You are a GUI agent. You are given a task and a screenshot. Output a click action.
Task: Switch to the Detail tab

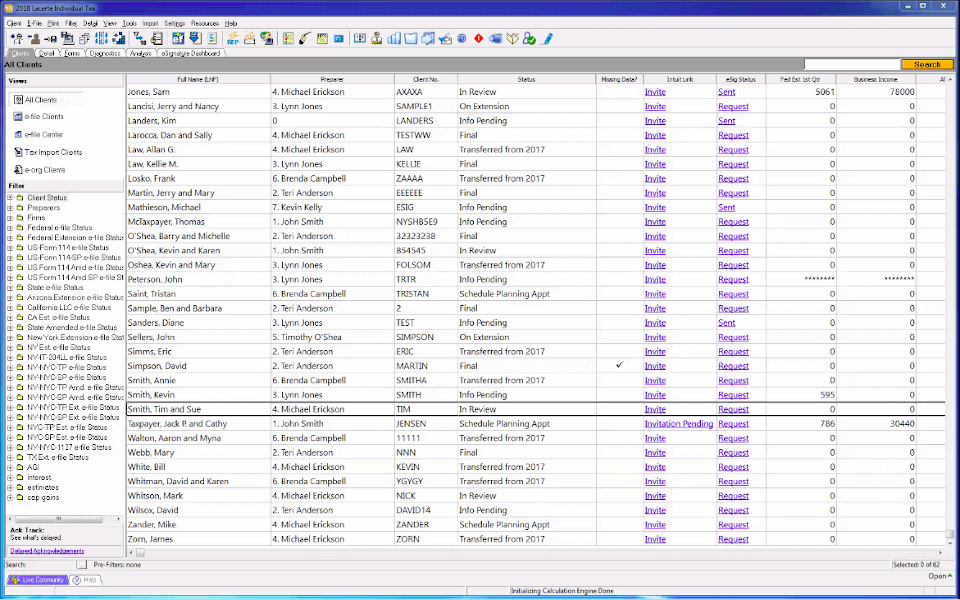[47, 53]
